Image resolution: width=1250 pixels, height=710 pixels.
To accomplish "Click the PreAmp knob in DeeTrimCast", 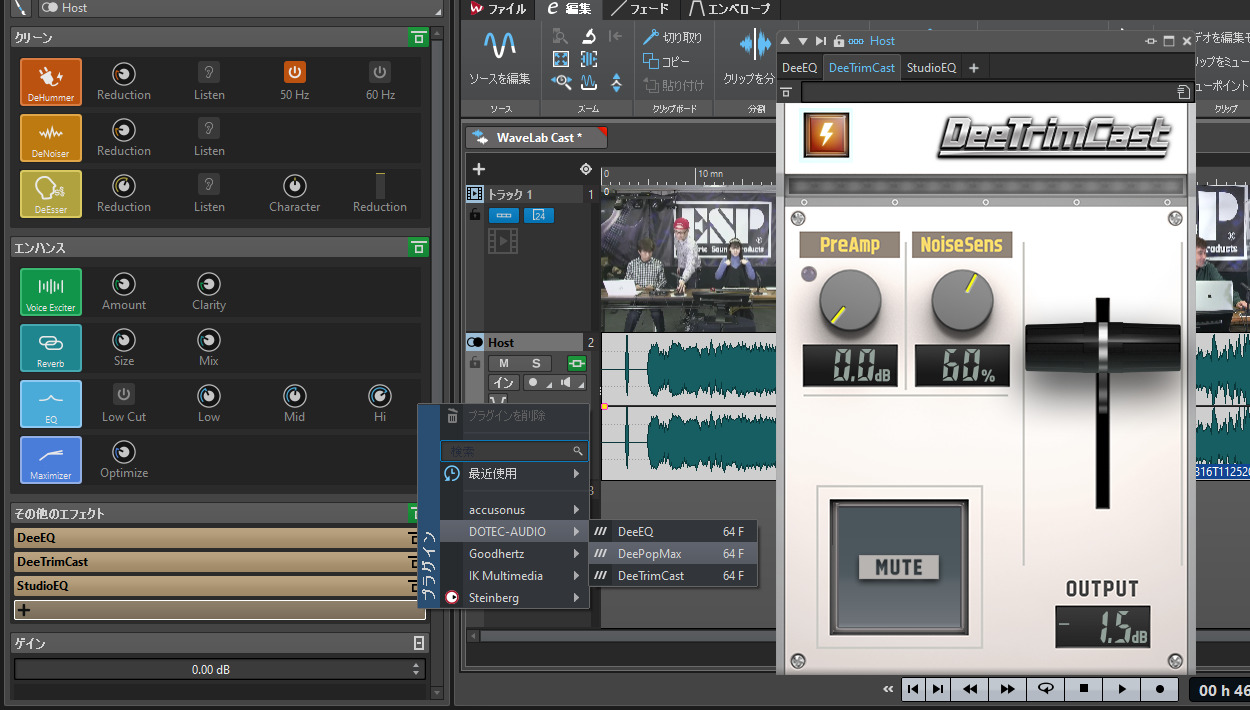I will (x=850, y=301).
